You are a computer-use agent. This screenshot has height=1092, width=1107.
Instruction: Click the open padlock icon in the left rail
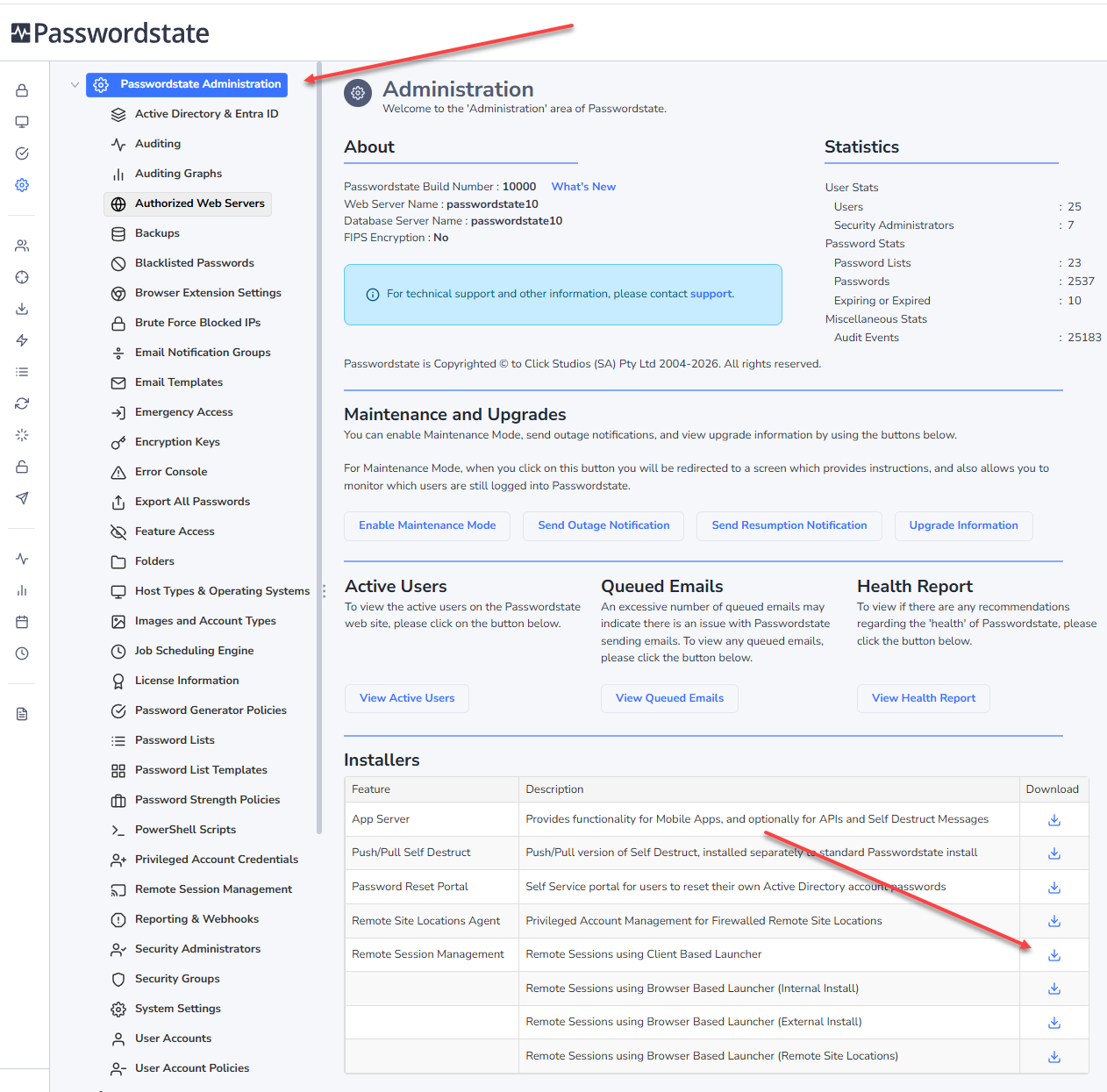coord(22,467)
